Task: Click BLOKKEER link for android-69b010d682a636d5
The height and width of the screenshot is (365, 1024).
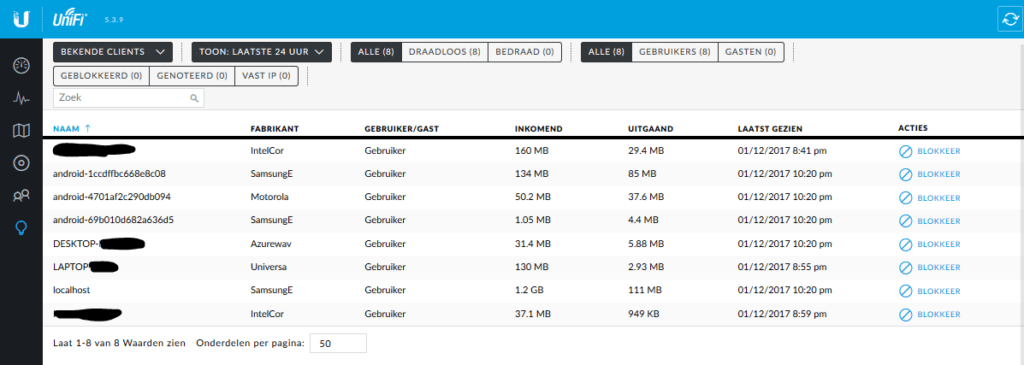Action: tap(938, 221)
